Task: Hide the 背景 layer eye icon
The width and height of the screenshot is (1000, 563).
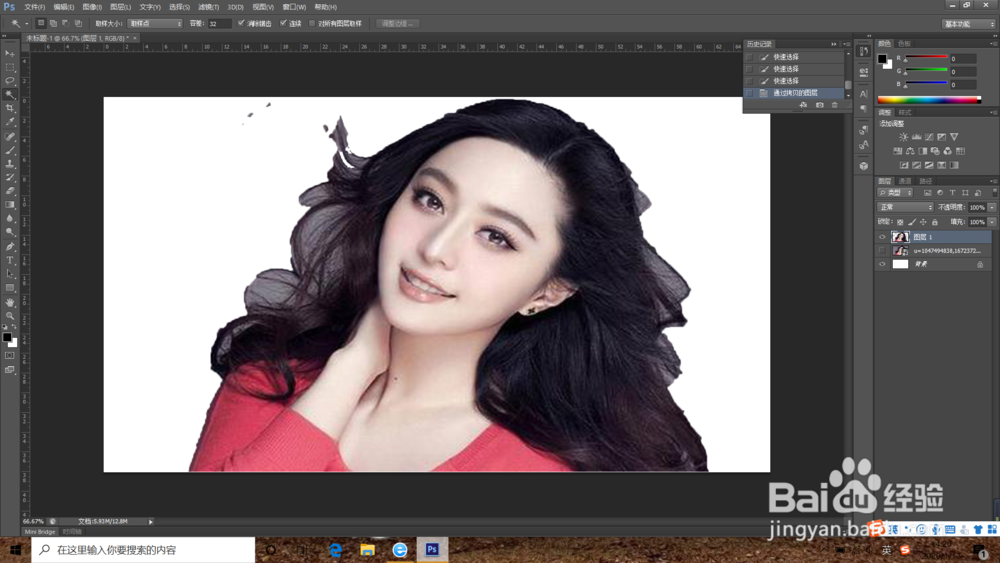Action: [x=882, y=264]
